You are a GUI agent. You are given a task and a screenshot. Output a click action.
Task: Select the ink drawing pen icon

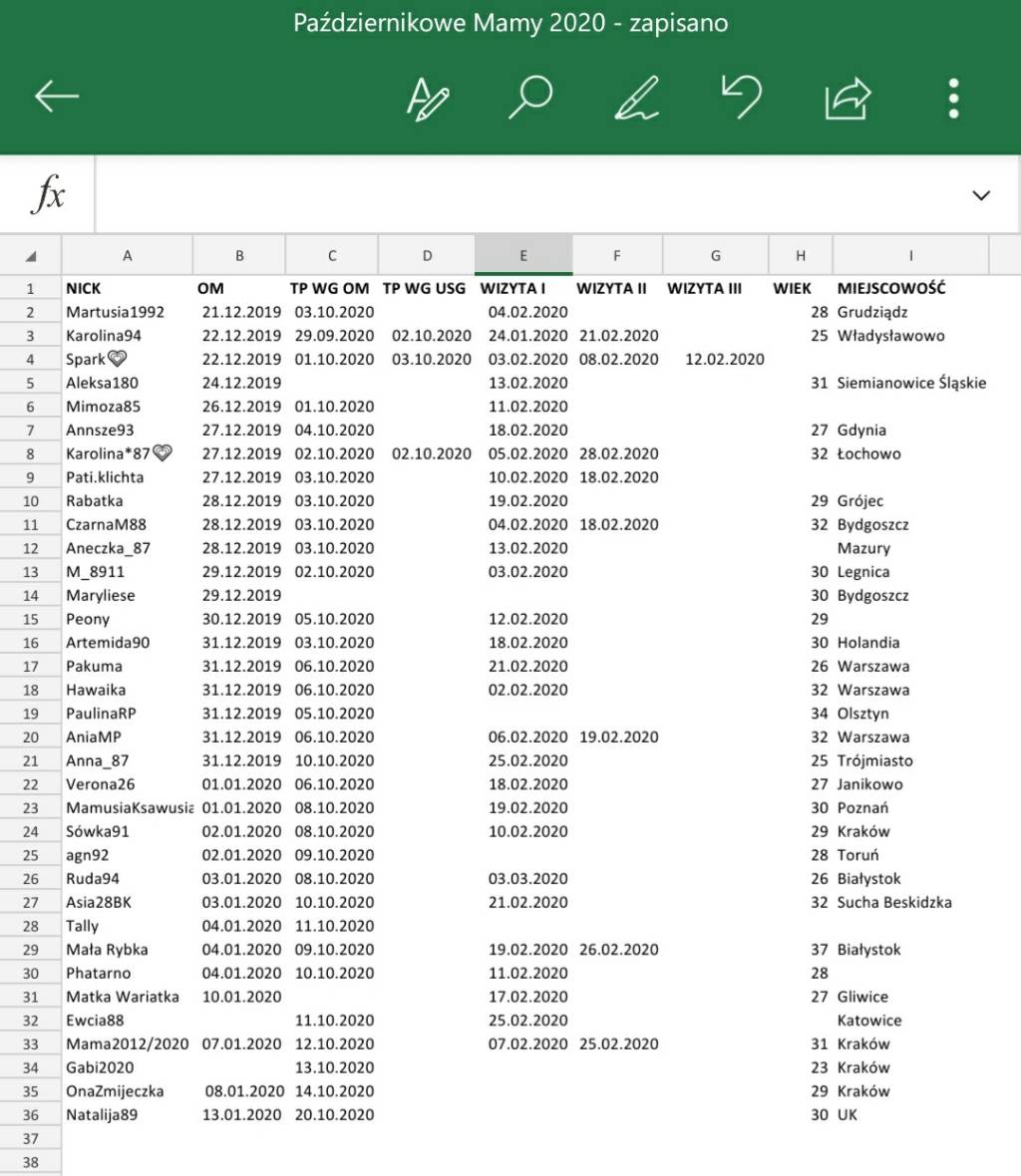[x=636, y=98]
